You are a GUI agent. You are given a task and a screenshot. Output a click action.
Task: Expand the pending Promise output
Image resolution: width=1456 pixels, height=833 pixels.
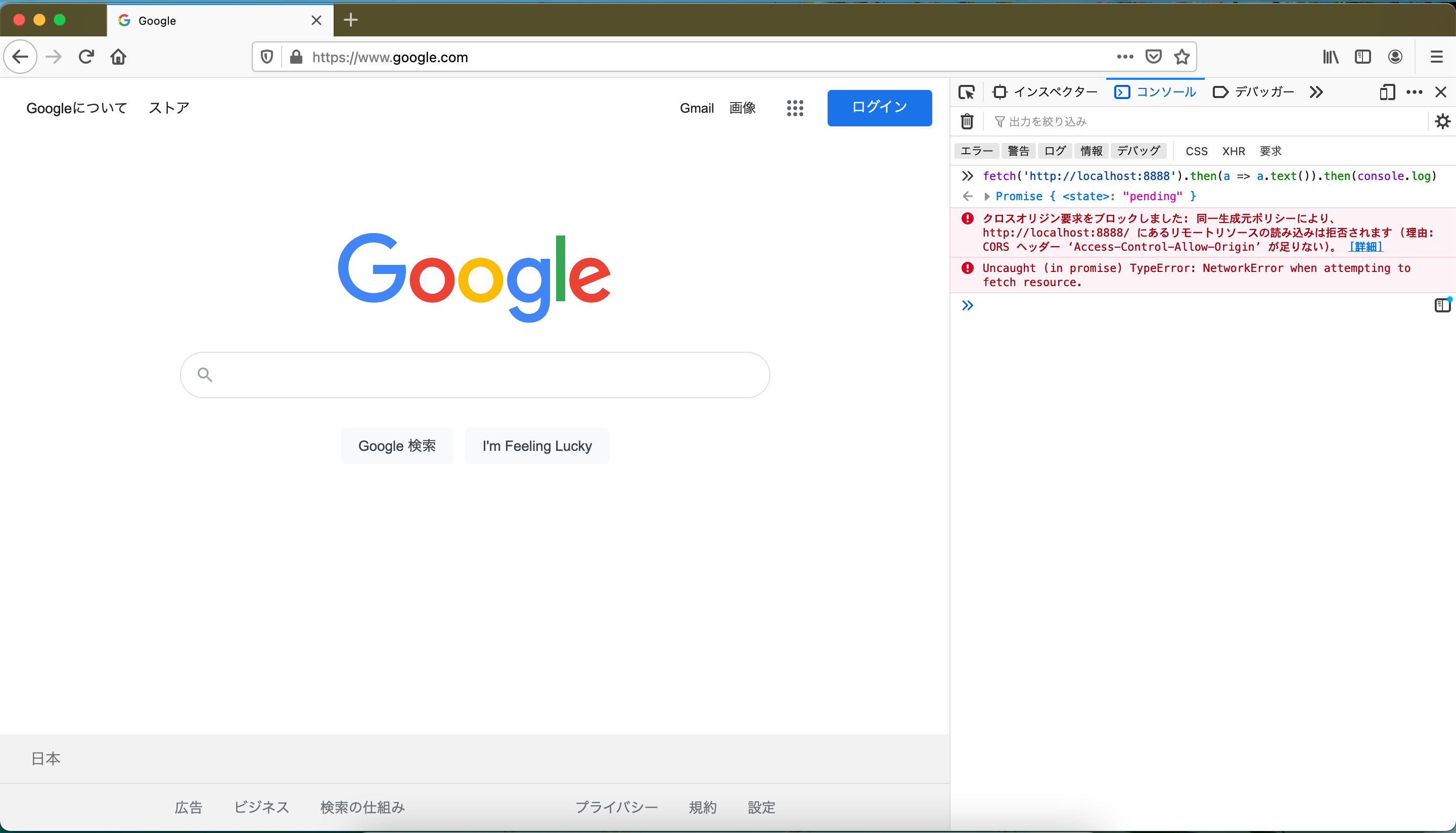point(987,196)
